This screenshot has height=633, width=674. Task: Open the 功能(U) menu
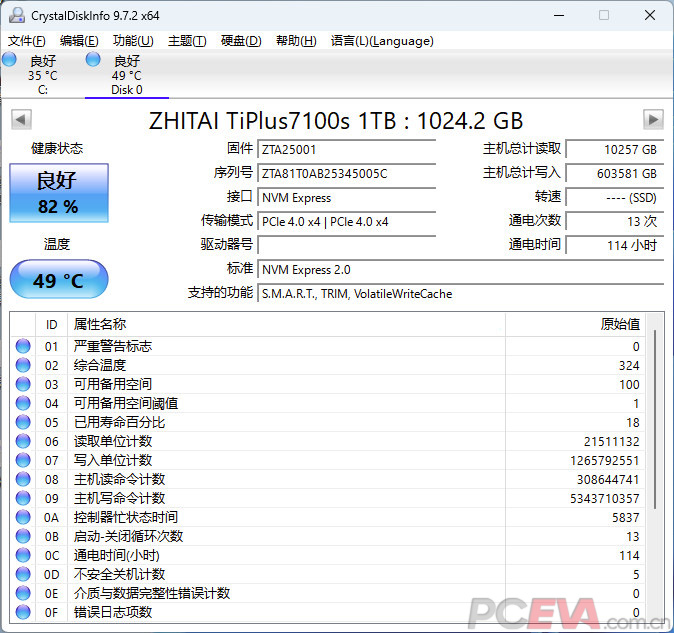point(133,41)
